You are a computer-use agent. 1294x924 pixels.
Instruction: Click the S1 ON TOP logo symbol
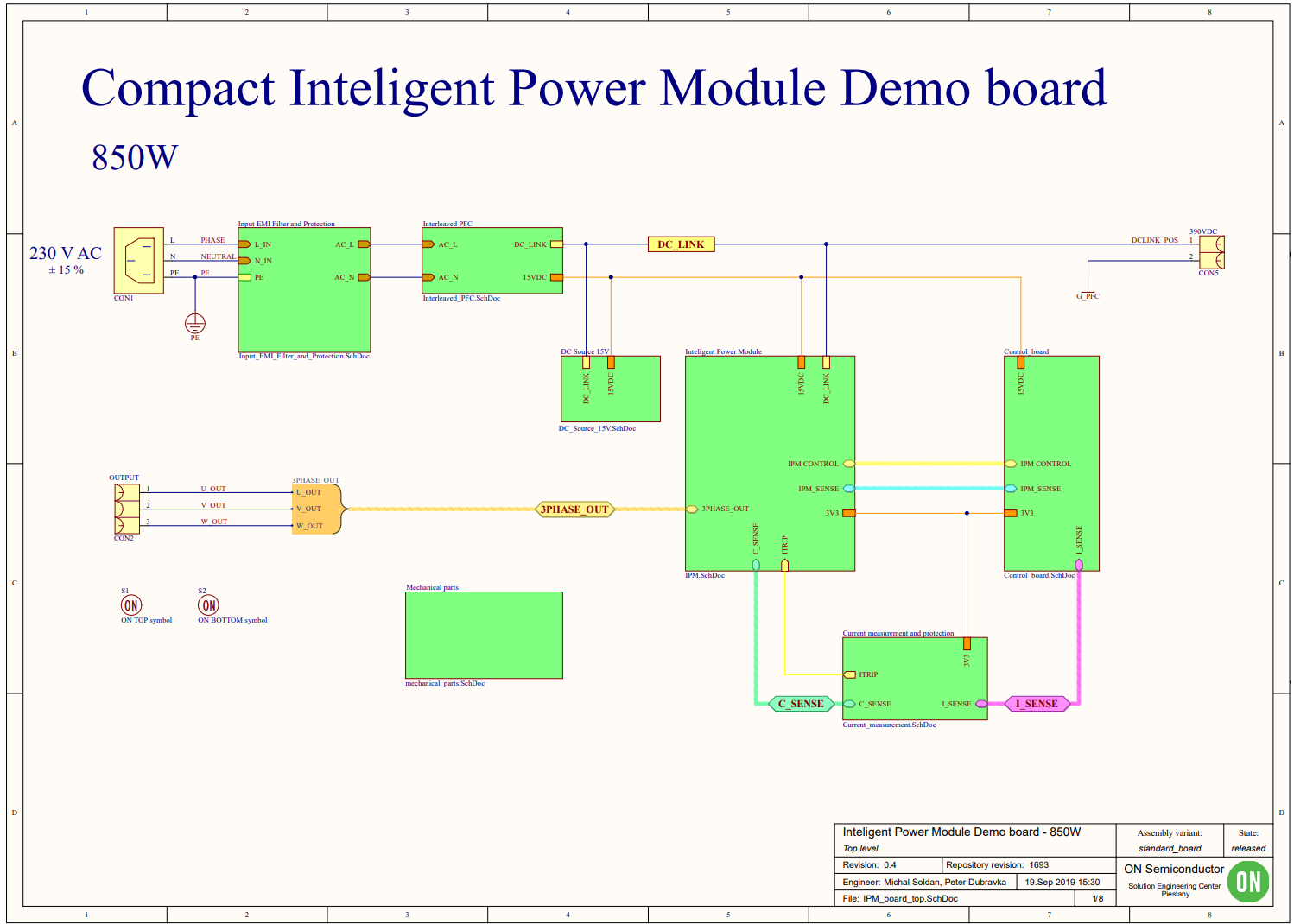[131, 605]
